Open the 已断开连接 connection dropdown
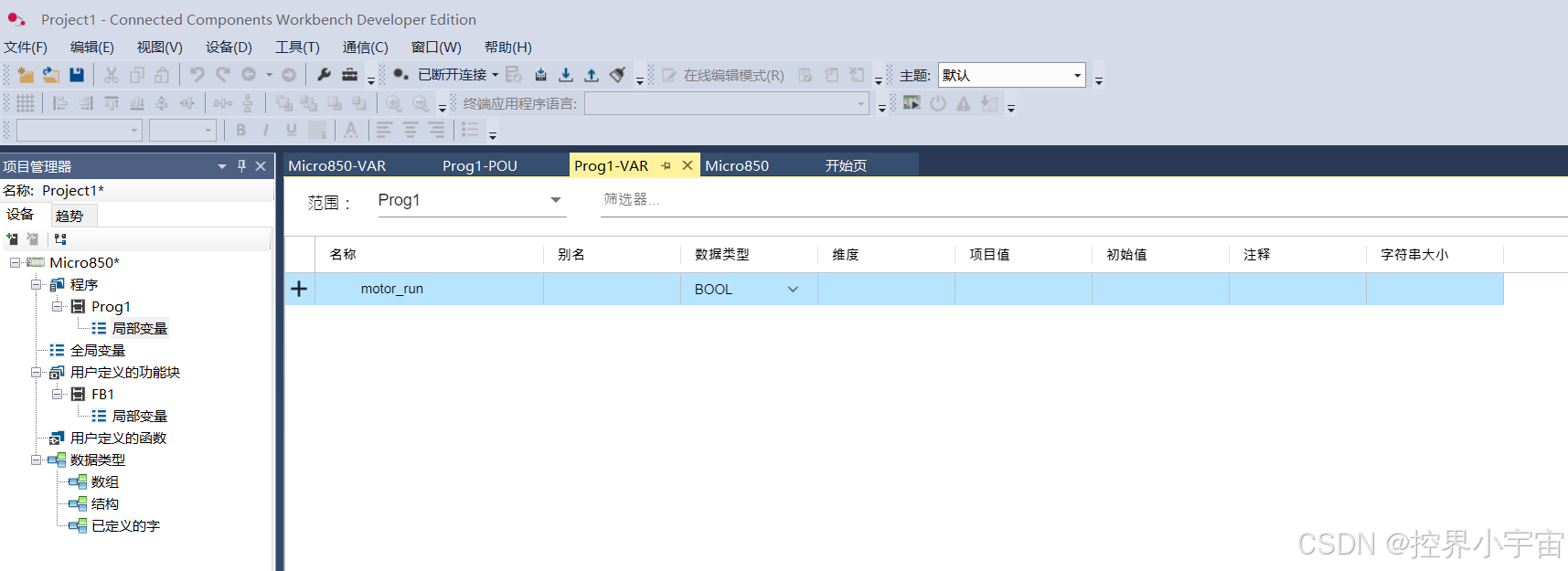Screen dimensions: 1568x571 coord(459,75)
